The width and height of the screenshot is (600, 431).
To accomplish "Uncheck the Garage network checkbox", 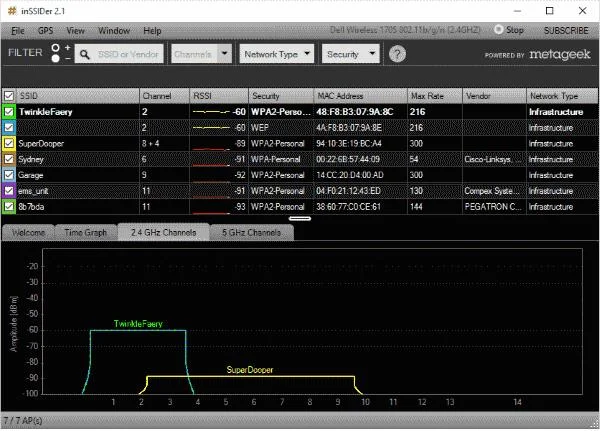I will (x=9, y=175).
